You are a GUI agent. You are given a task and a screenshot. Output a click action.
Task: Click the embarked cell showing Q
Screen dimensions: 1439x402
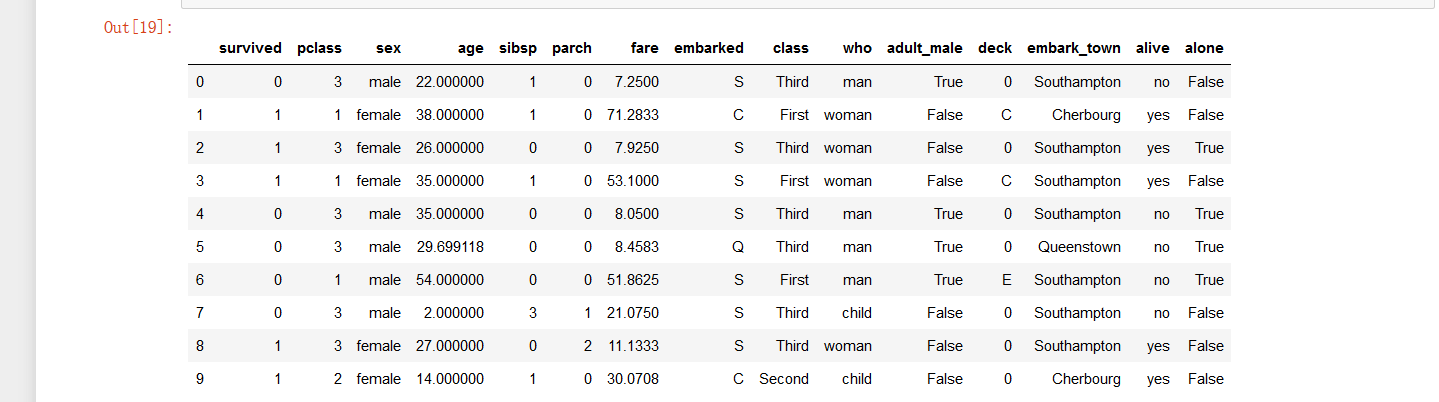[x=738, y=247]
